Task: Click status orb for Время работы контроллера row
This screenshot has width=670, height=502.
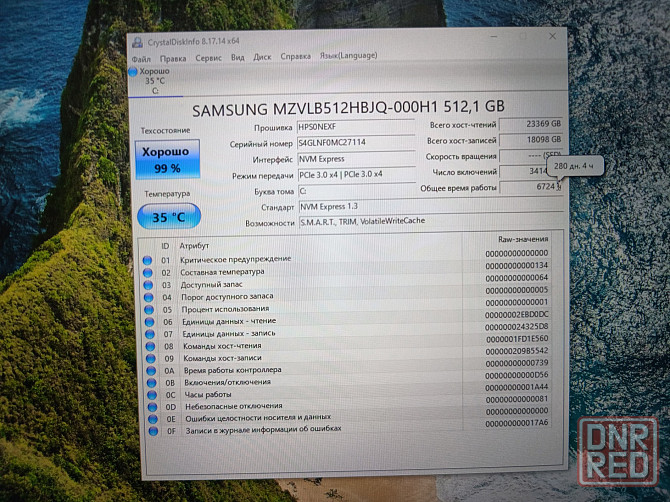Action: coord(151,371)
